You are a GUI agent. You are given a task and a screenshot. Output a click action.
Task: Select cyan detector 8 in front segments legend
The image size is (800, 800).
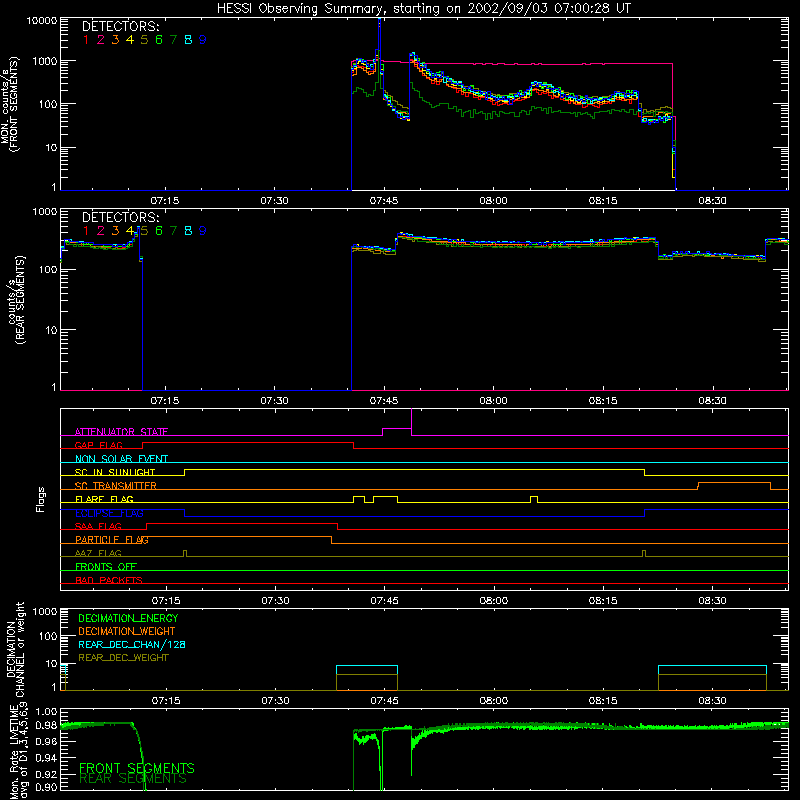pos(188,40)
